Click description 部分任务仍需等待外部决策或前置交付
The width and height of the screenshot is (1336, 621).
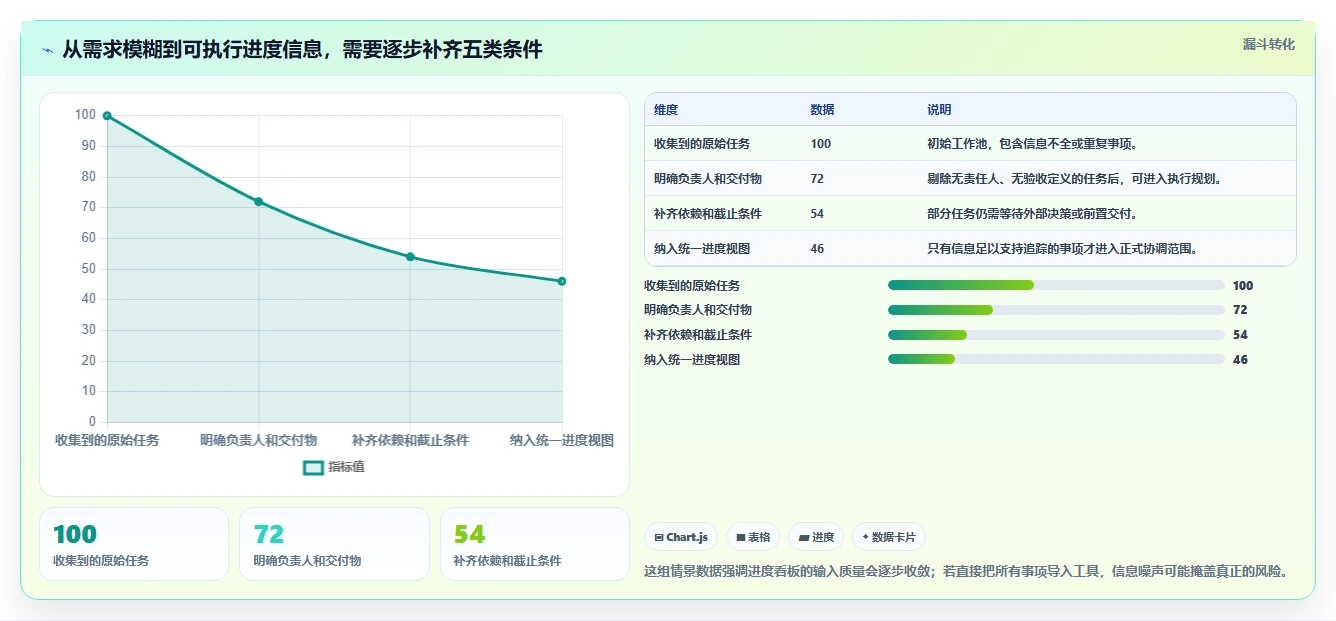pyautogui.click(x=1032, y=214)
